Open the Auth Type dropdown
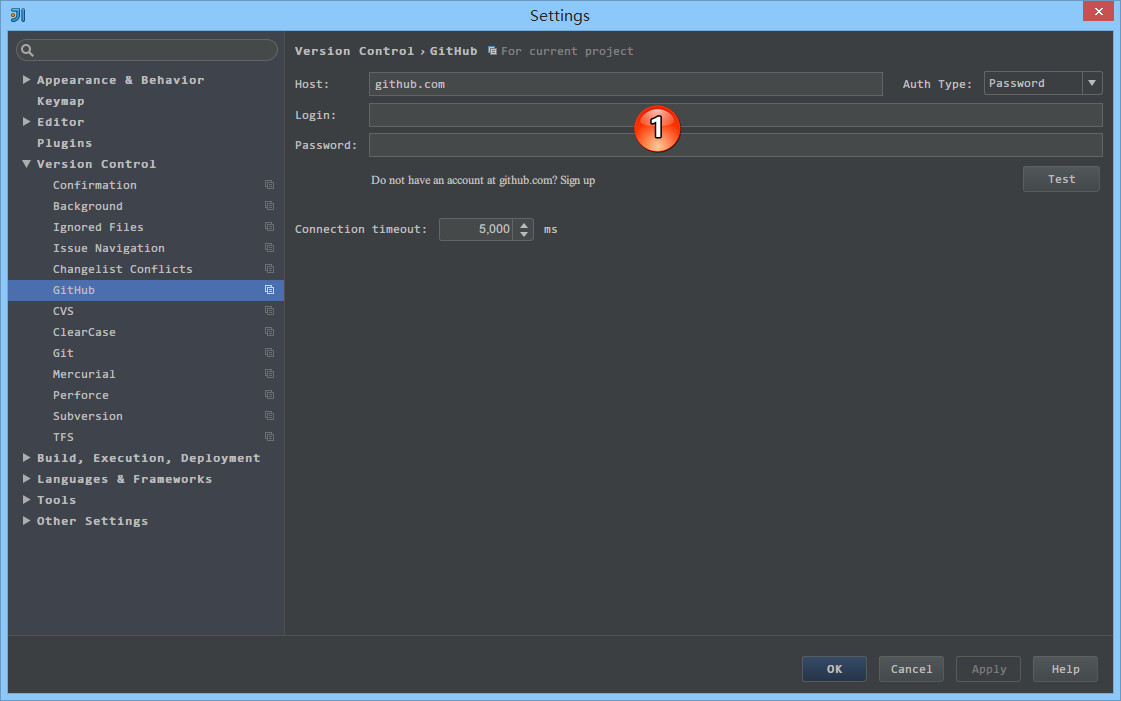 [x=1092, y=84]
